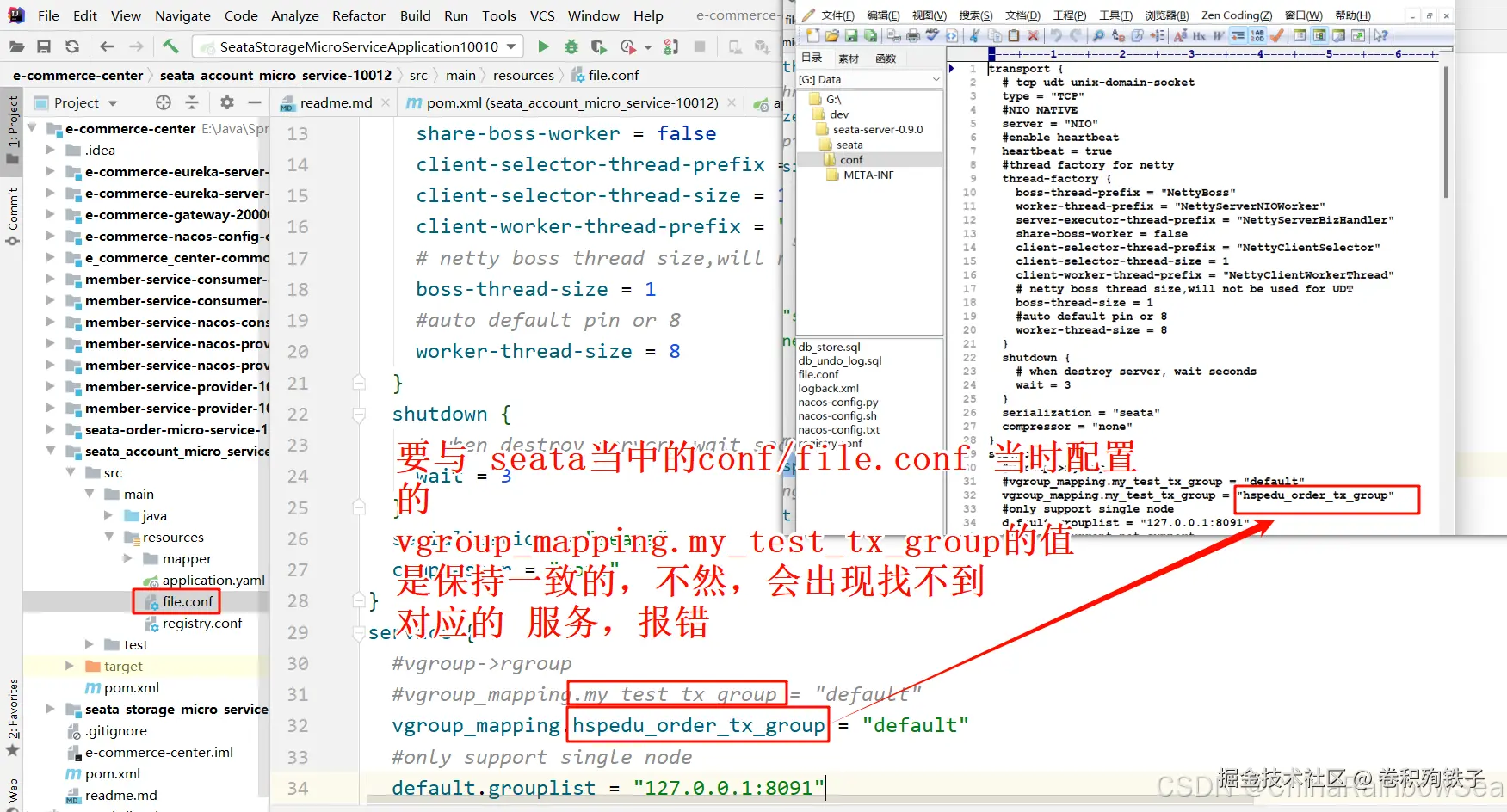
Task: Toggle line numbers icon in EditPlus toolbar
Action: point(1257,35)
